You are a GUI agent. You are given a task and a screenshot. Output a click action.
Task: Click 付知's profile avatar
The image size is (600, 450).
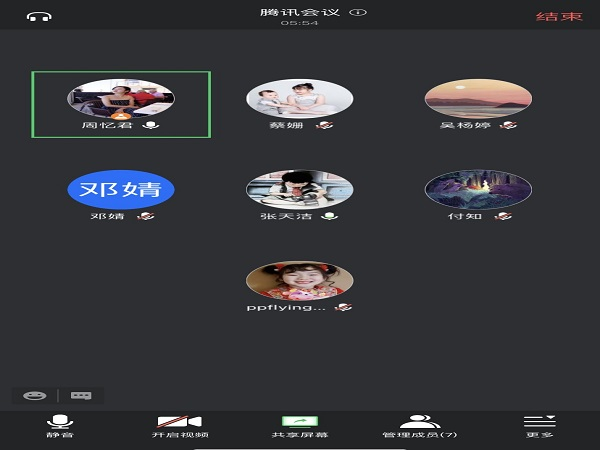pos(478,188)
